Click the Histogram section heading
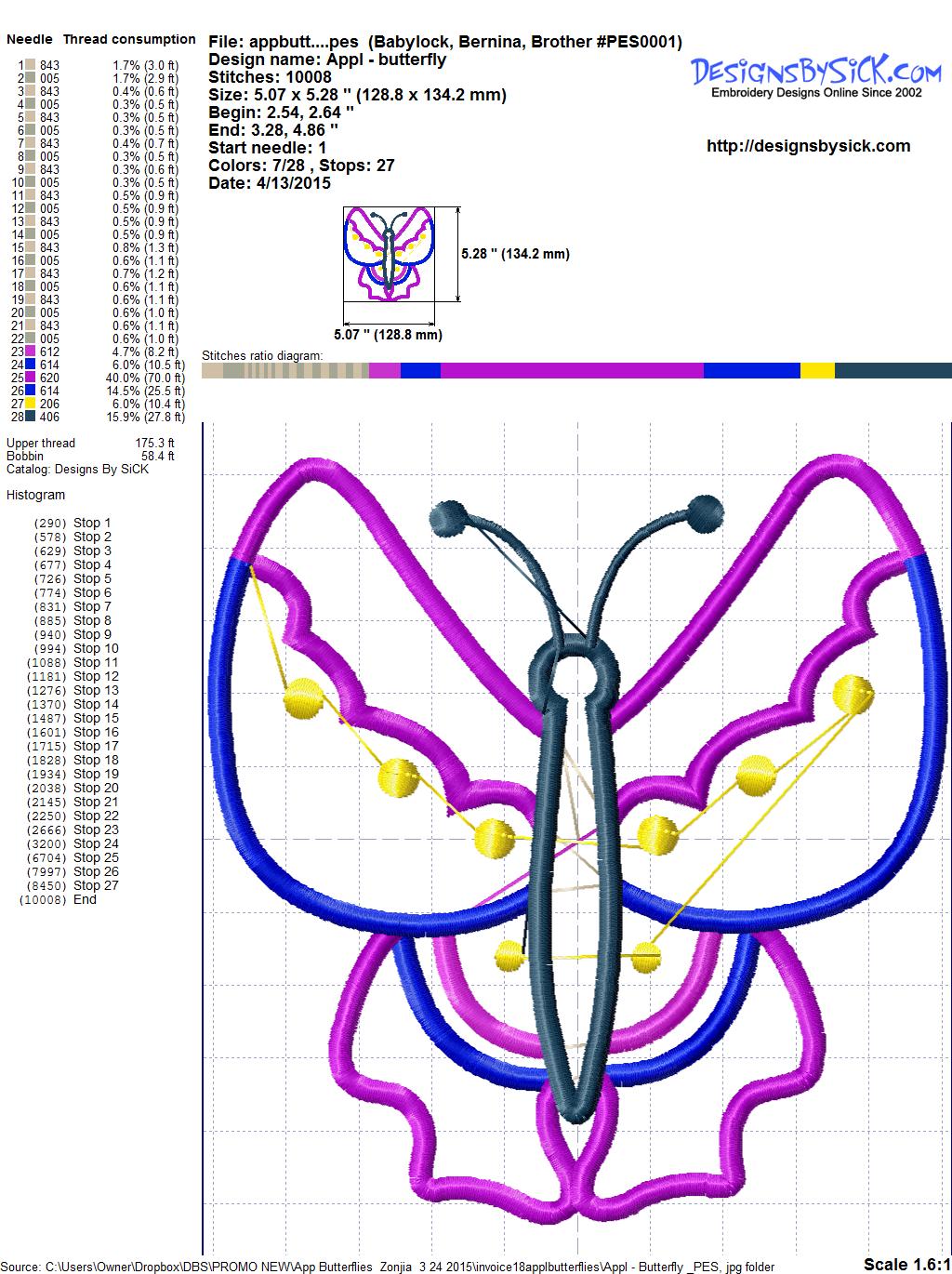Viewport: 952px width, 1274px height. [36, 495]
